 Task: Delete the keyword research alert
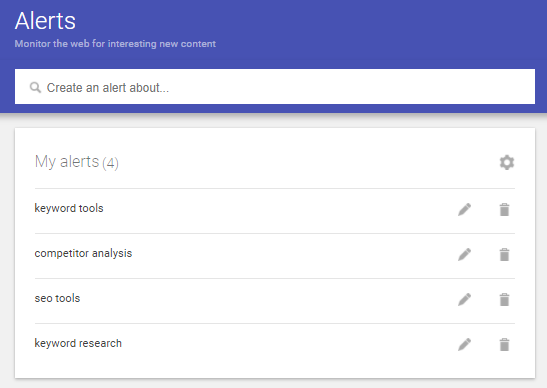tap(504, 344)
